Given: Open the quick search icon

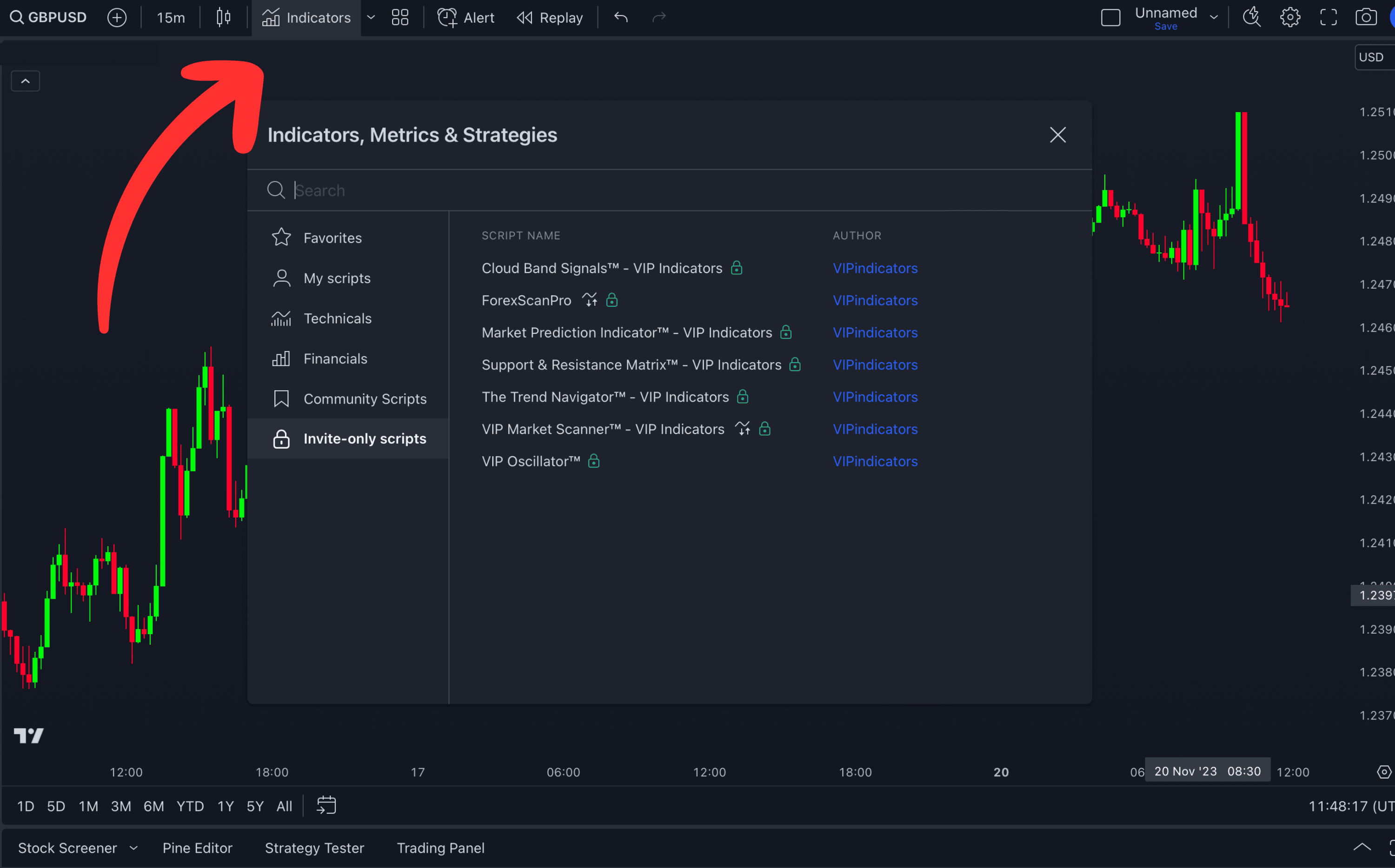Looking at the screenshot, I should point(1252,18).
